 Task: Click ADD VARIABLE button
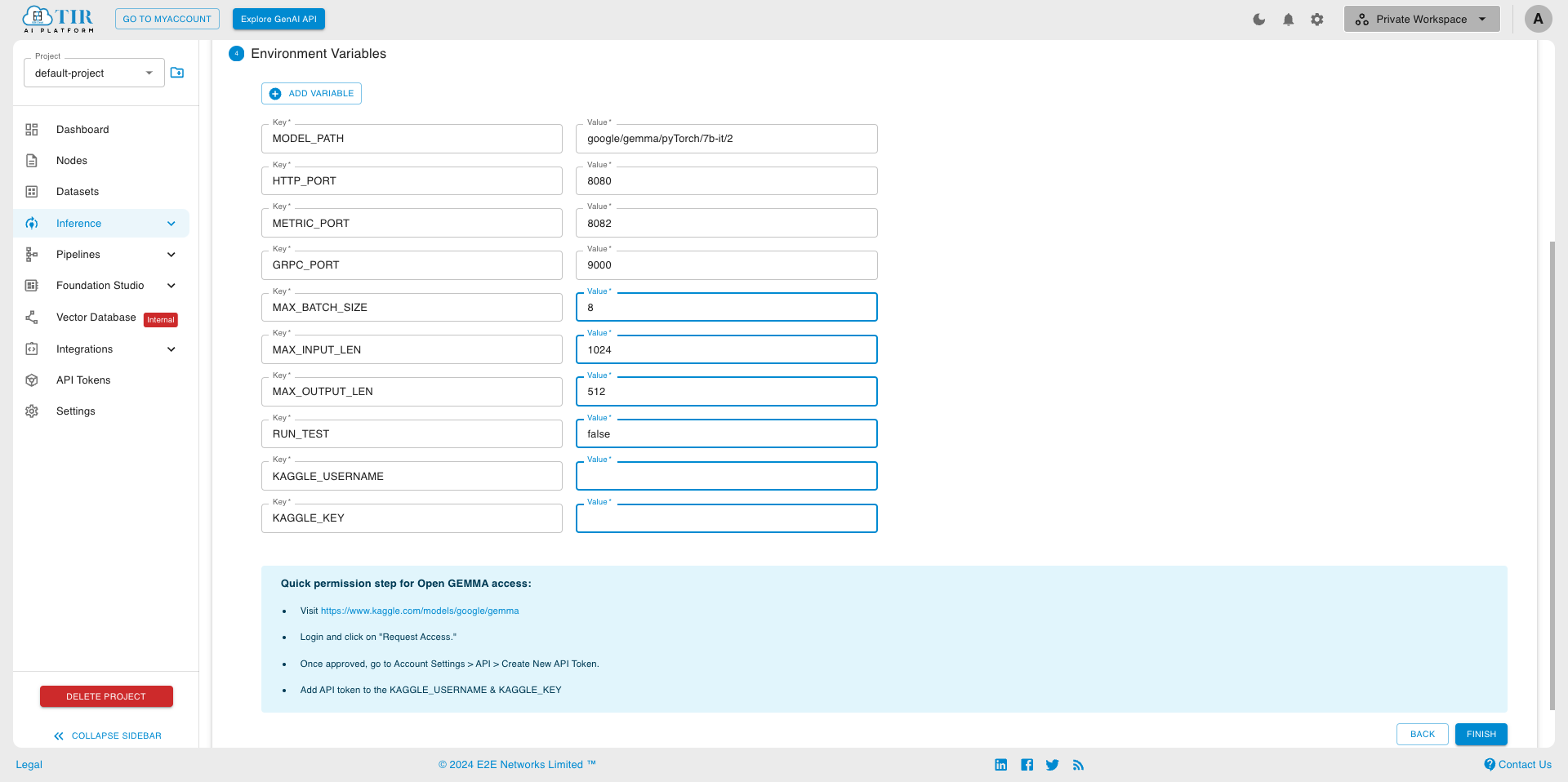311,94
